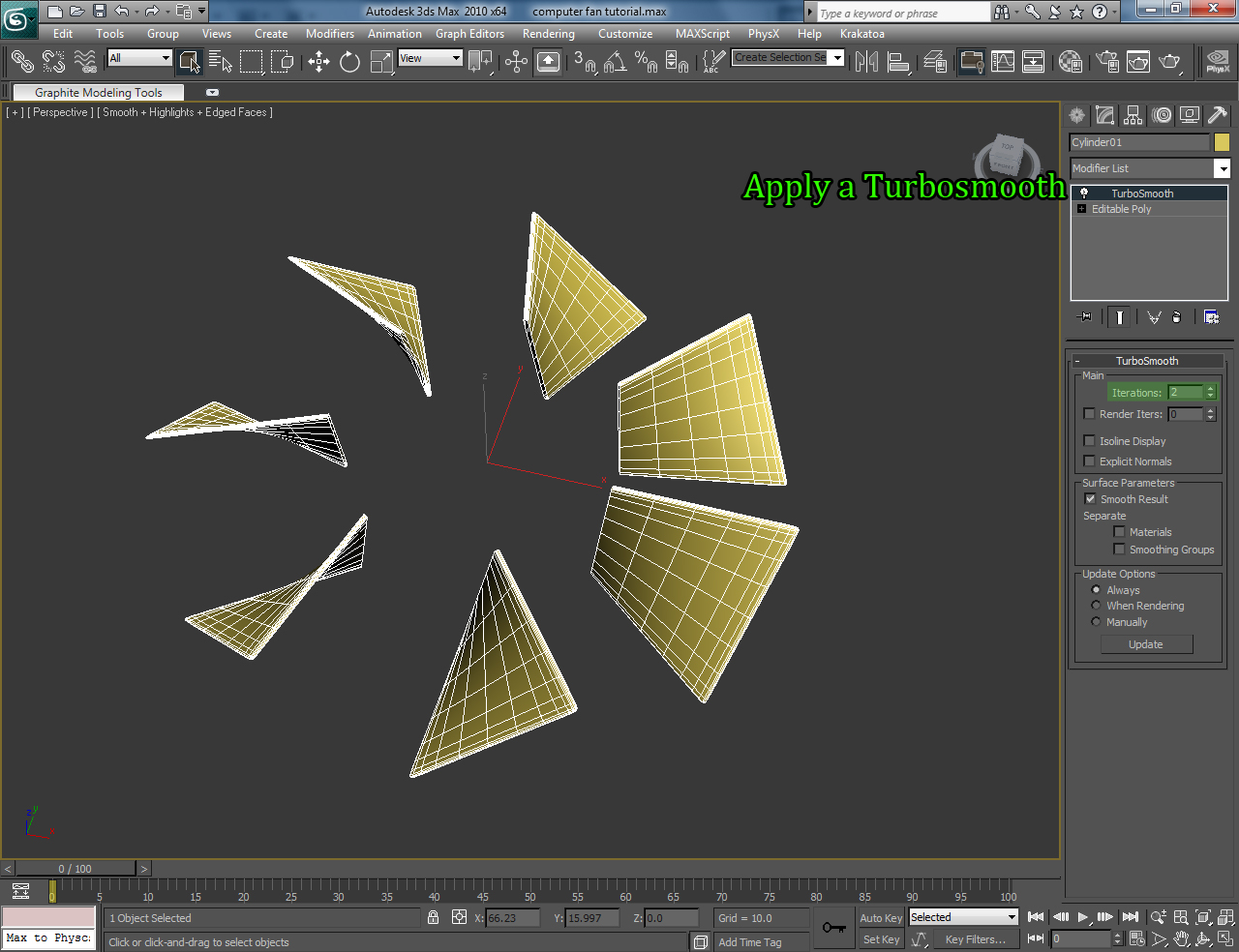Select the When Rendering update option
The width and height of the screenshot is (1239, 952).
click(x=1096, y=606)
